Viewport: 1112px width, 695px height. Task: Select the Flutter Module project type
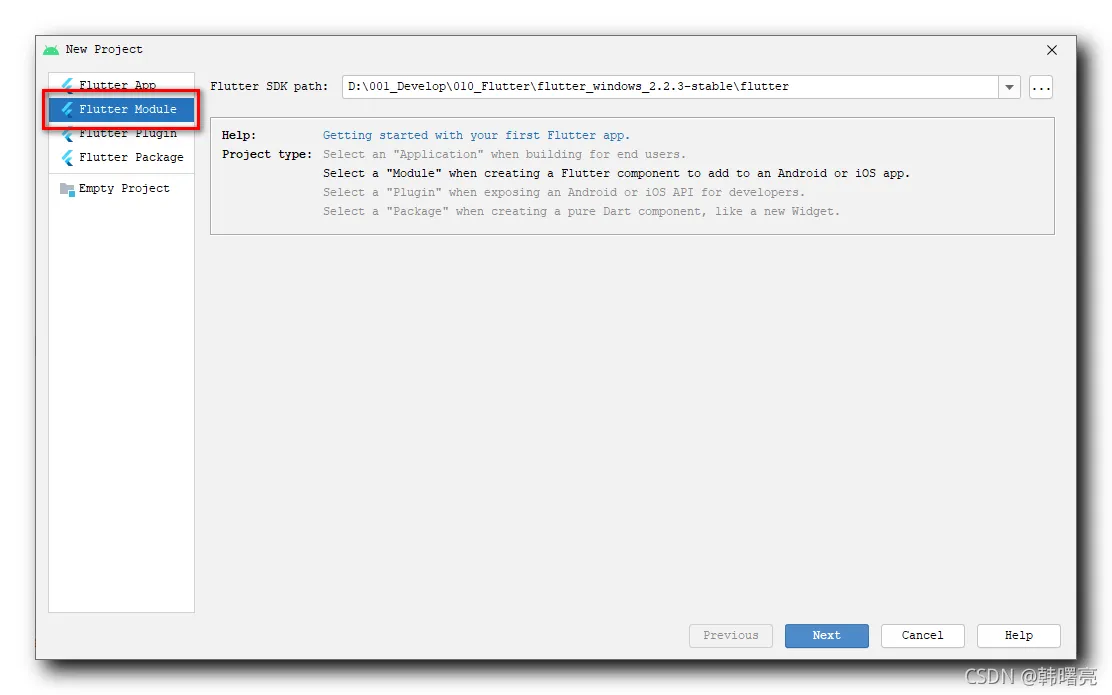[121, 109]
